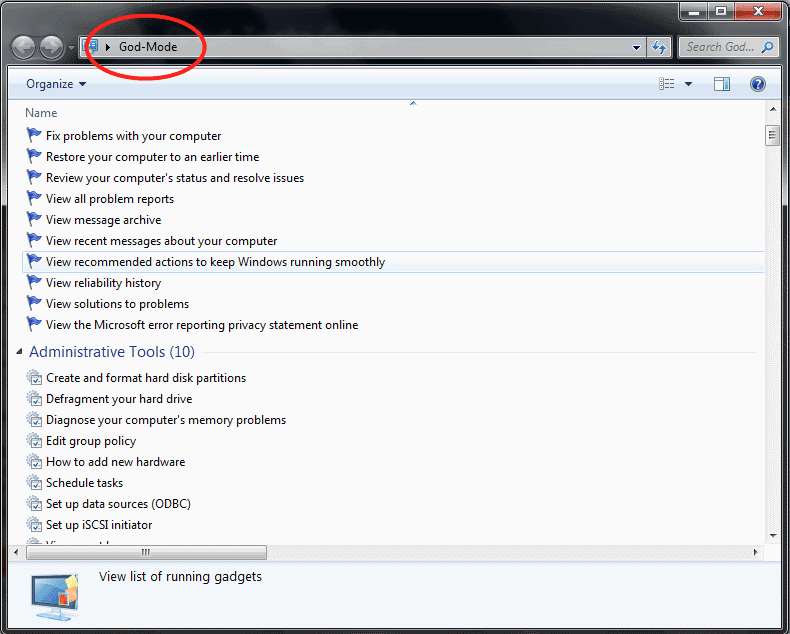Click the Back navigation arrow button
This screenshot has height=634, width=790.
point(23,48)
